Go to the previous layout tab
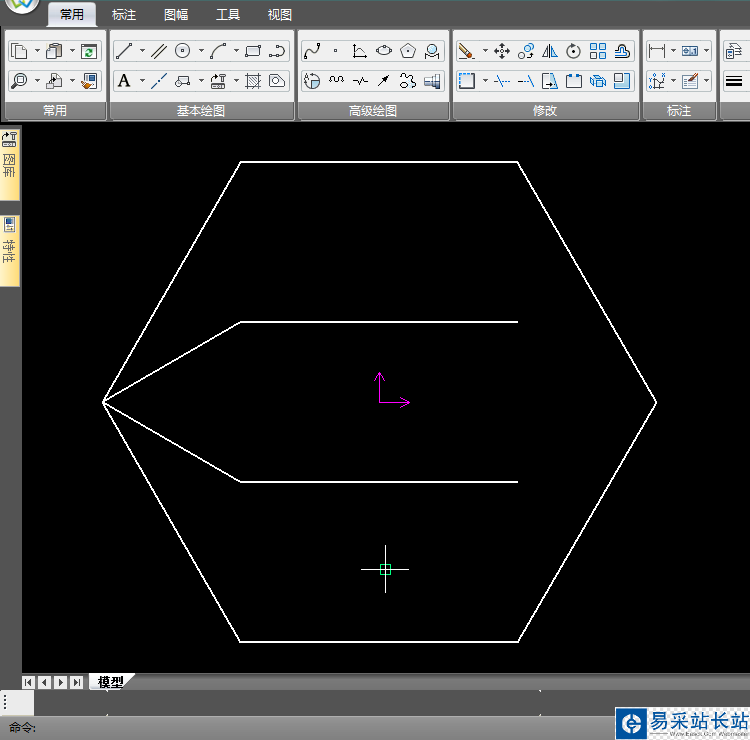 tap(44, 682)
